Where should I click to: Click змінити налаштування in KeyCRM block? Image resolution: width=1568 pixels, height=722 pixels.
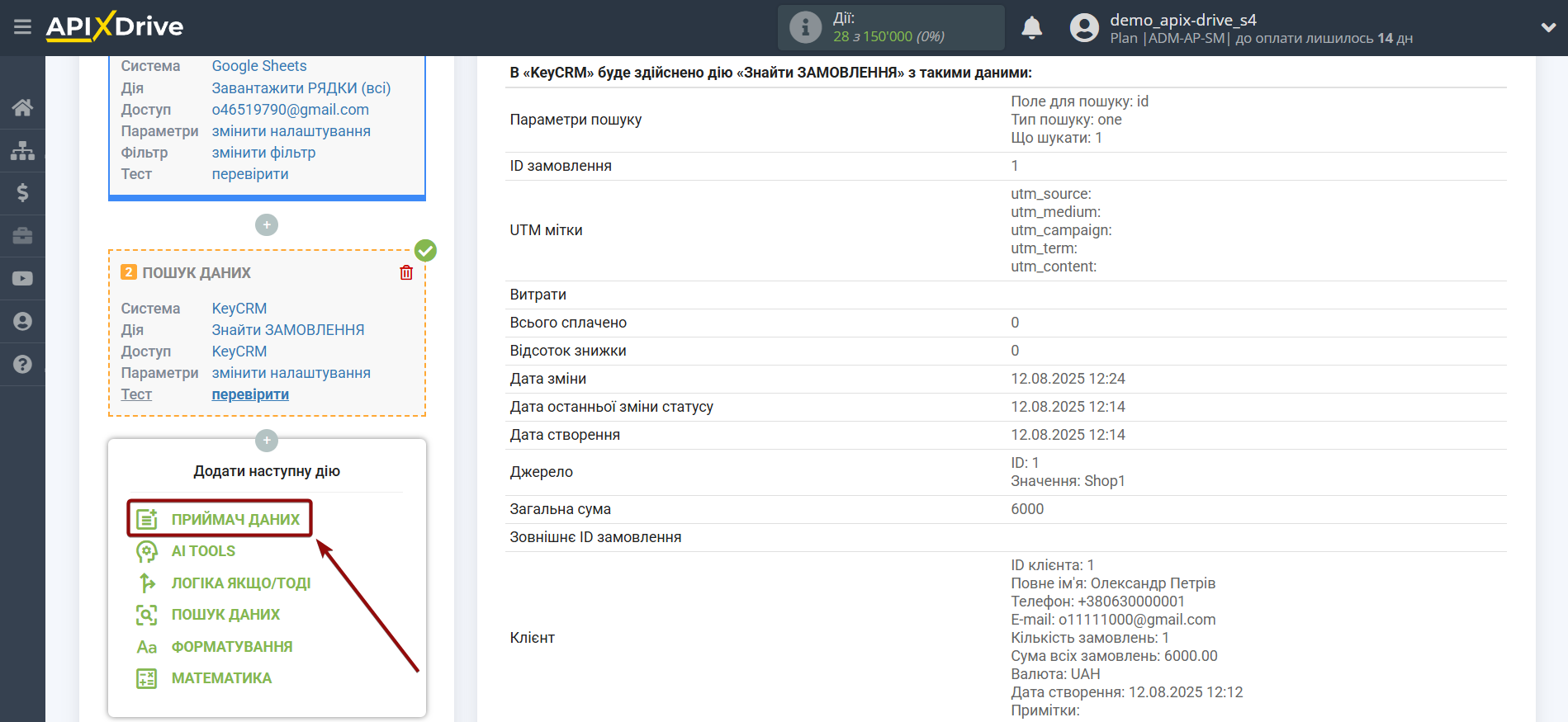click(291, 373)
